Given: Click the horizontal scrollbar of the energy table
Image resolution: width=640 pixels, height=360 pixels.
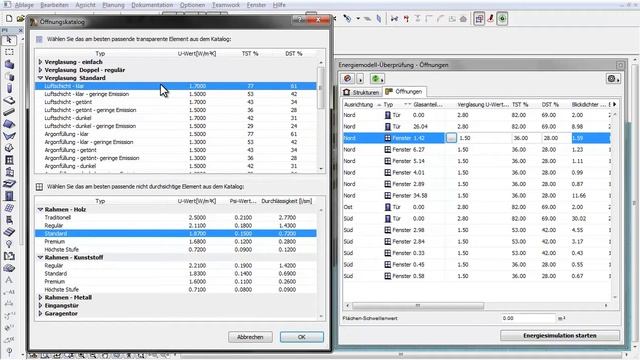Looking at the screenshot, I should click(x=418, y=305).
